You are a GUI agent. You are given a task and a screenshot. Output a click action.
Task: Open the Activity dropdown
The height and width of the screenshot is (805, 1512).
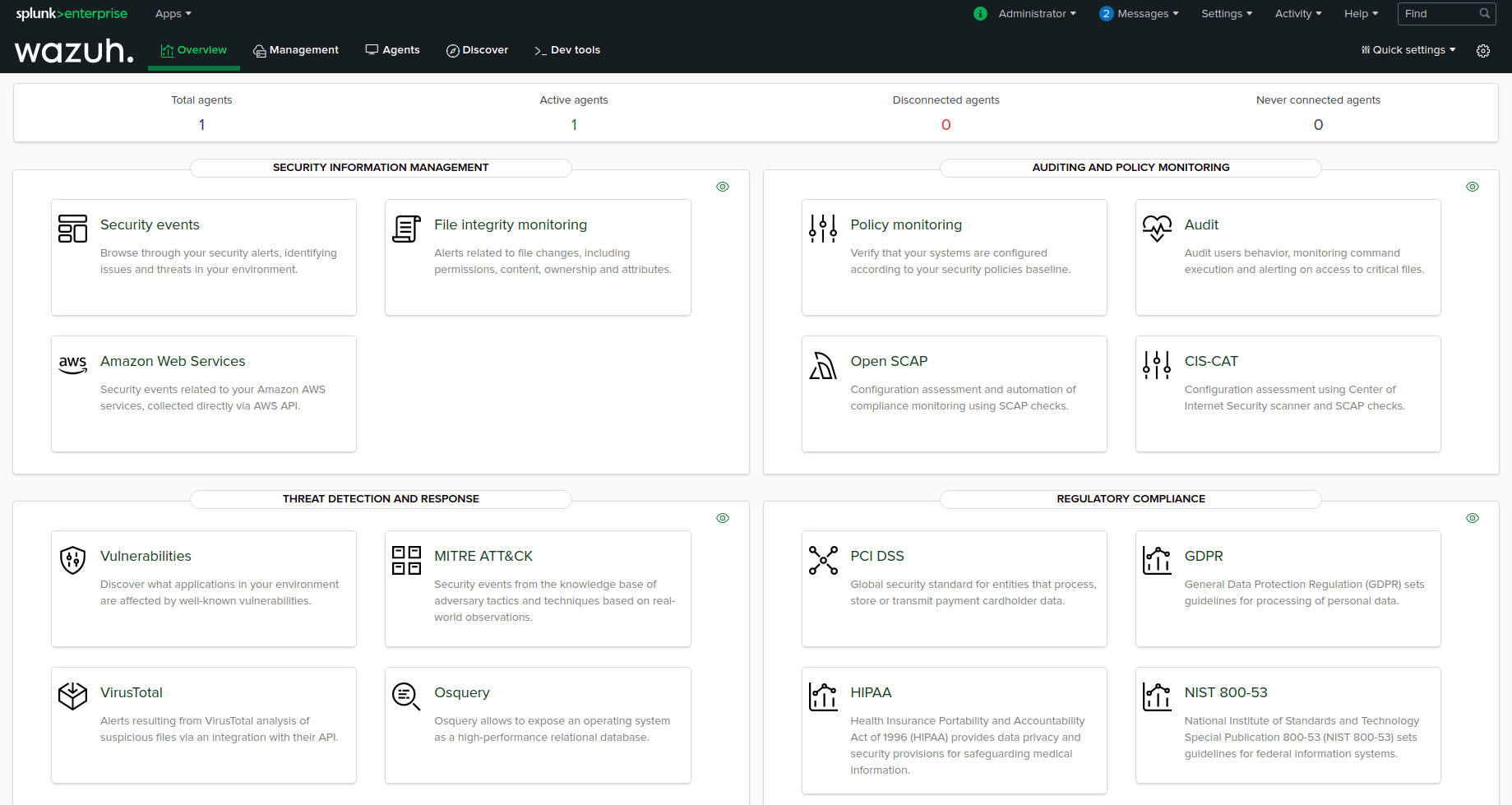[x=1298, y=13]
